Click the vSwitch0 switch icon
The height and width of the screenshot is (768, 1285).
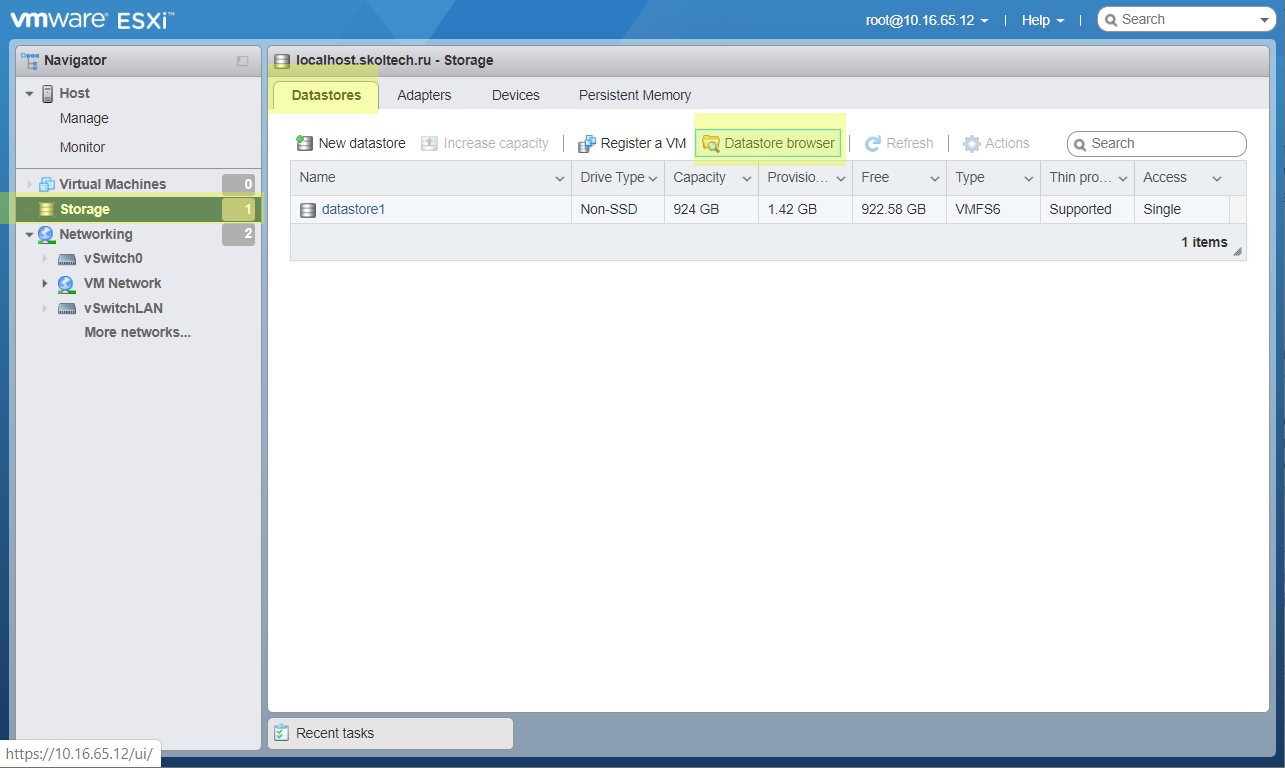pyautogui.click(x=67, y=259)
